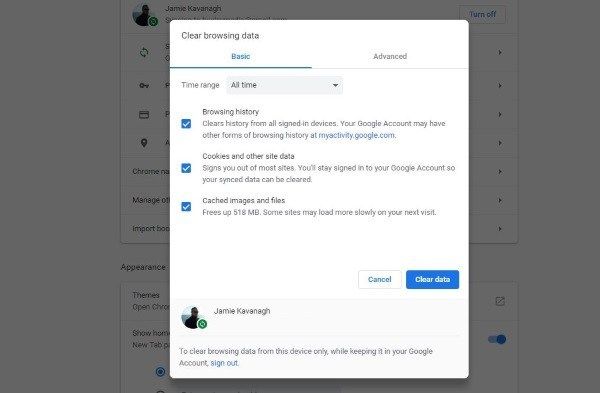
Task: Click Jamie Kavanagh avatar in dialog
Action: click(192, 317)
